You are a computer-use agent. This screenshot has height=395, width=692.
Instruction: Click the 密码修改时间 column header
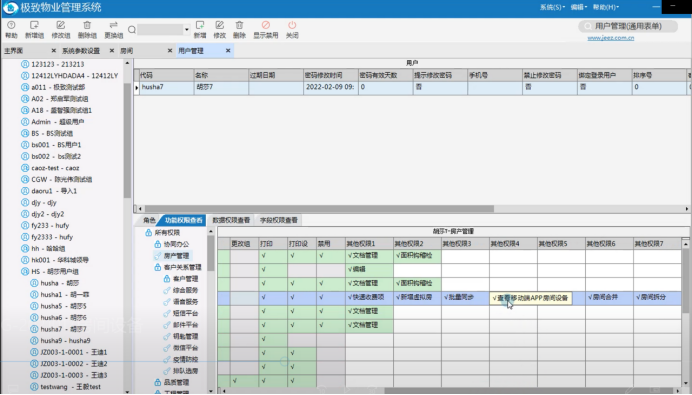330,75
